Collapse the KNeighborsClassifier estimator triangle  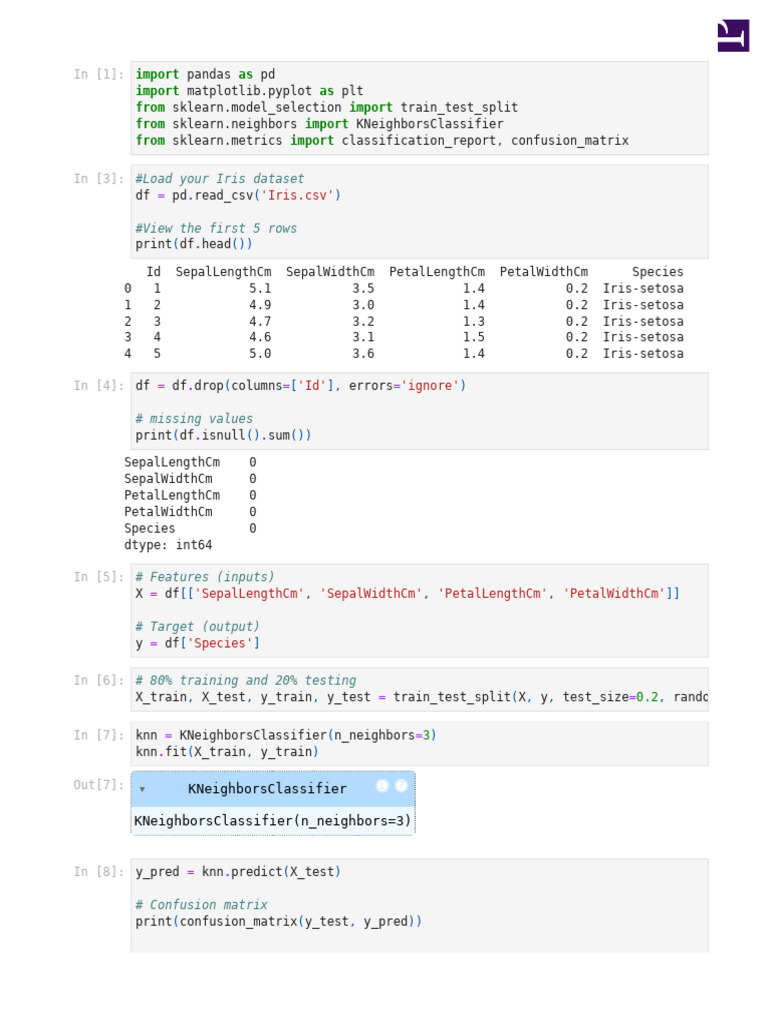point(142,789)
